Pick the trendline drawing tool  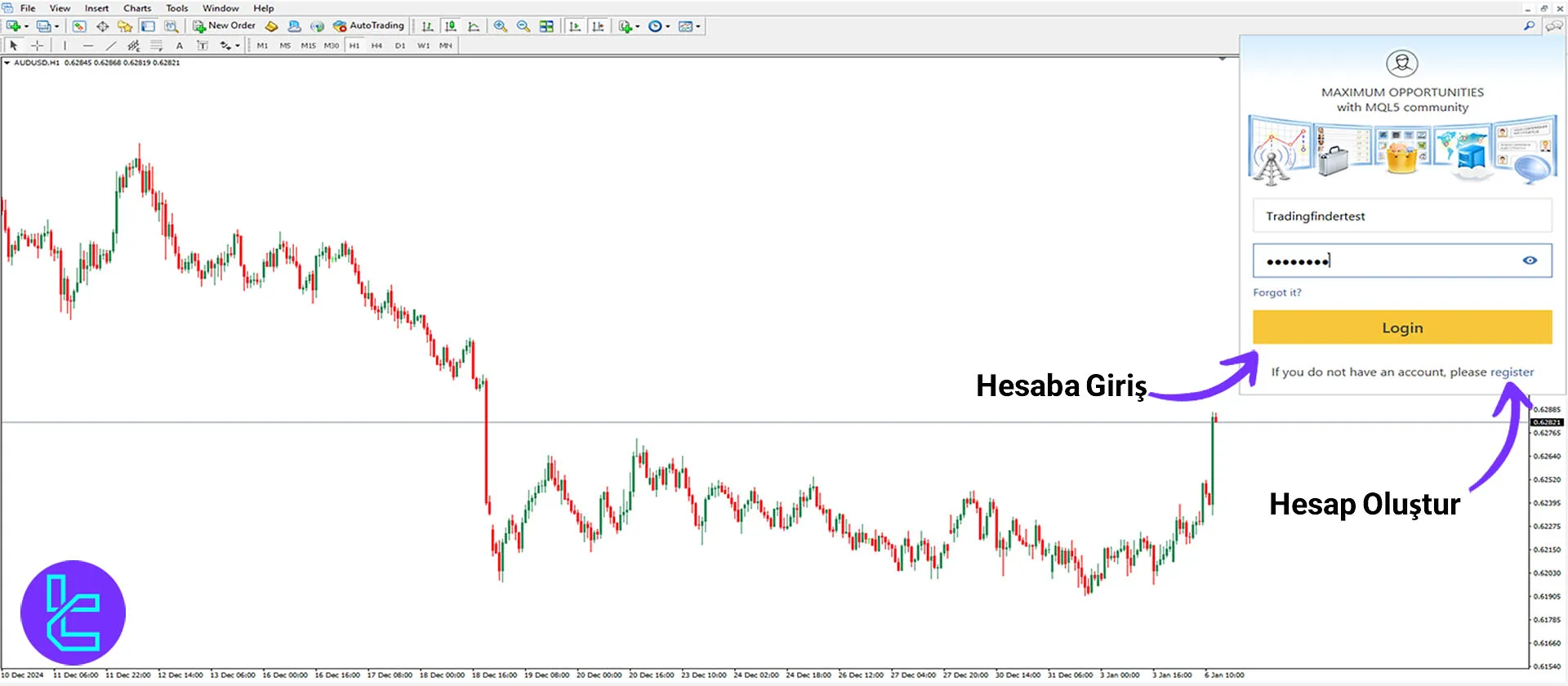(111, 46)
